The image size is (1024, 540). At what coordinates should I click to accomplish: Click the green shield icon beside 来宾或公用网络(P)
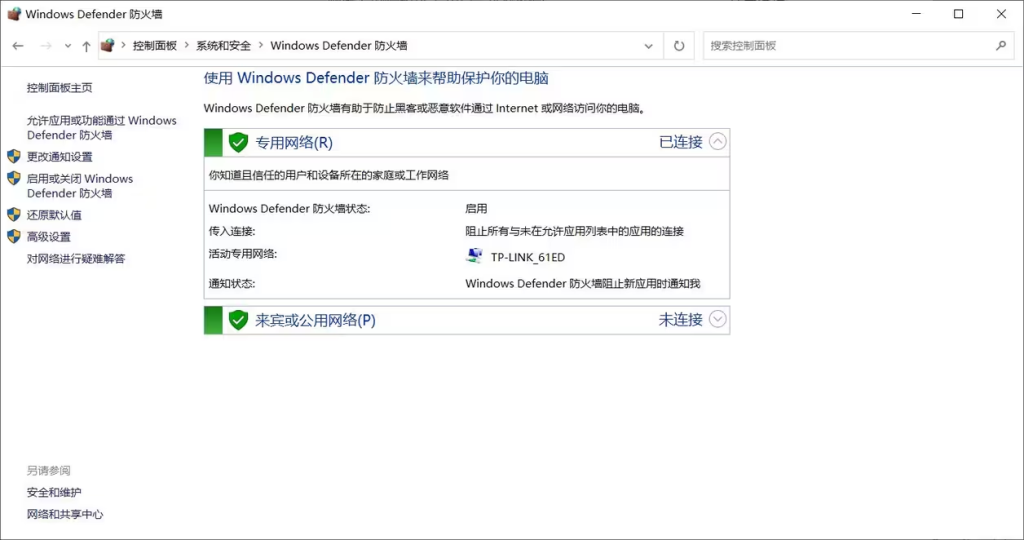238,320
